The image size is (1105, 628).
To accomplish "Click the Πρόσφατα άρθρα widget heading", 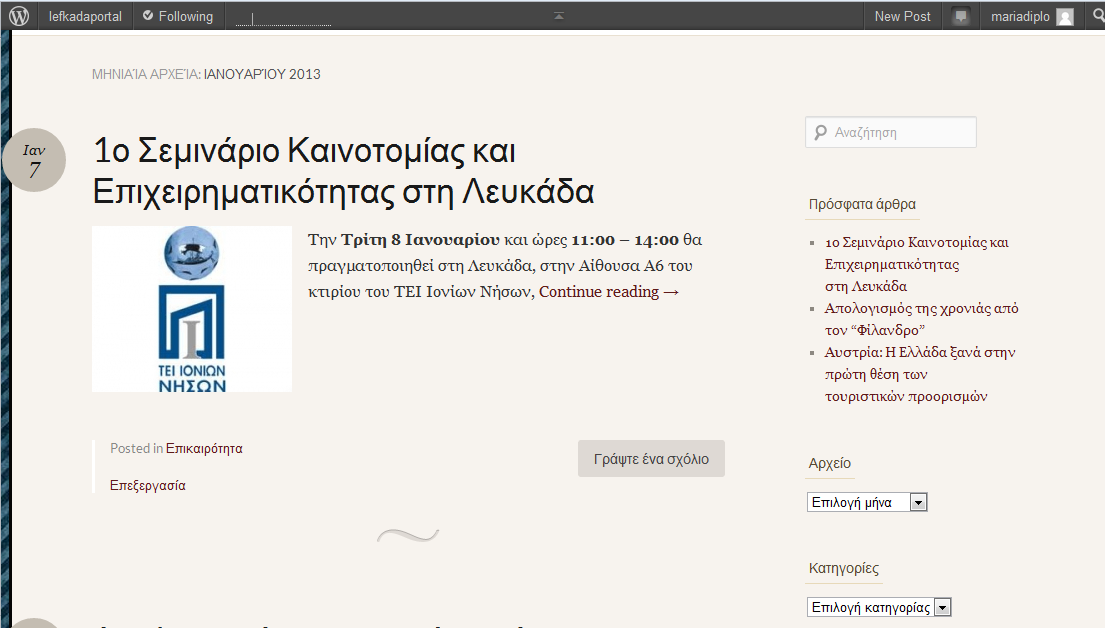I will click(x=862, y=204).
